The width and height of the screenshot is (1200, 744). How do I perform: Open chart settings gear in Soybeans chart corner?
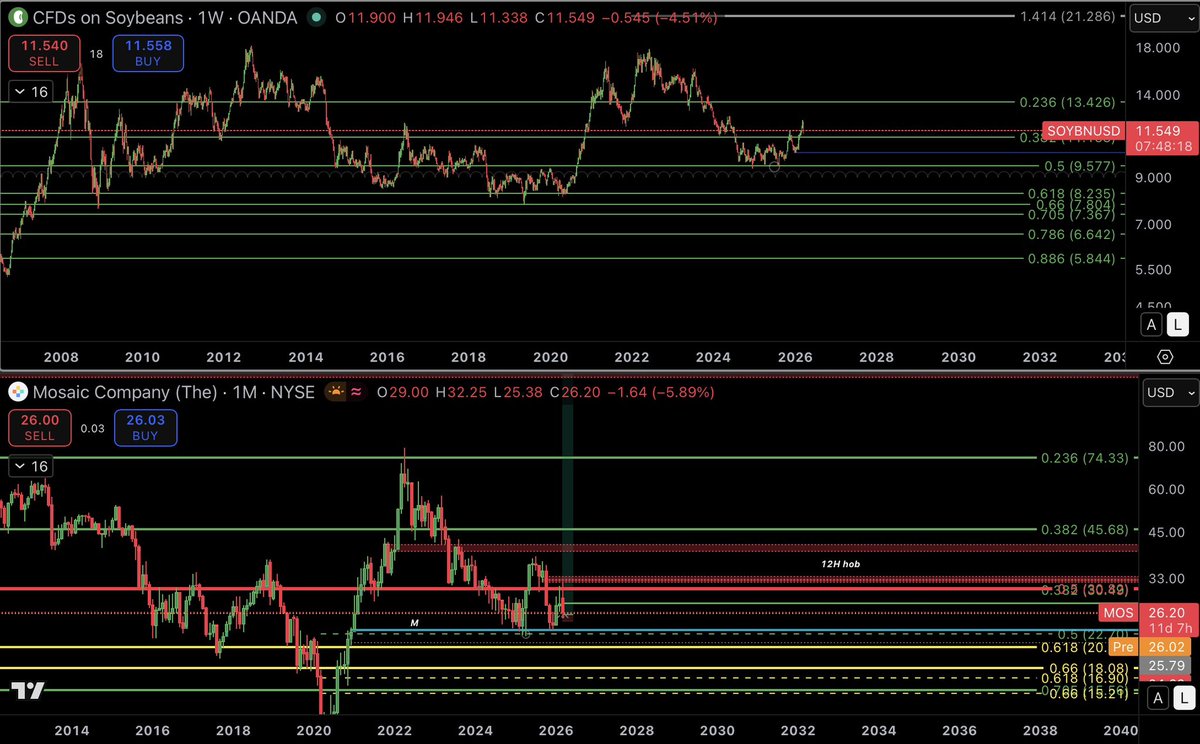click(x=1164, y=356)
